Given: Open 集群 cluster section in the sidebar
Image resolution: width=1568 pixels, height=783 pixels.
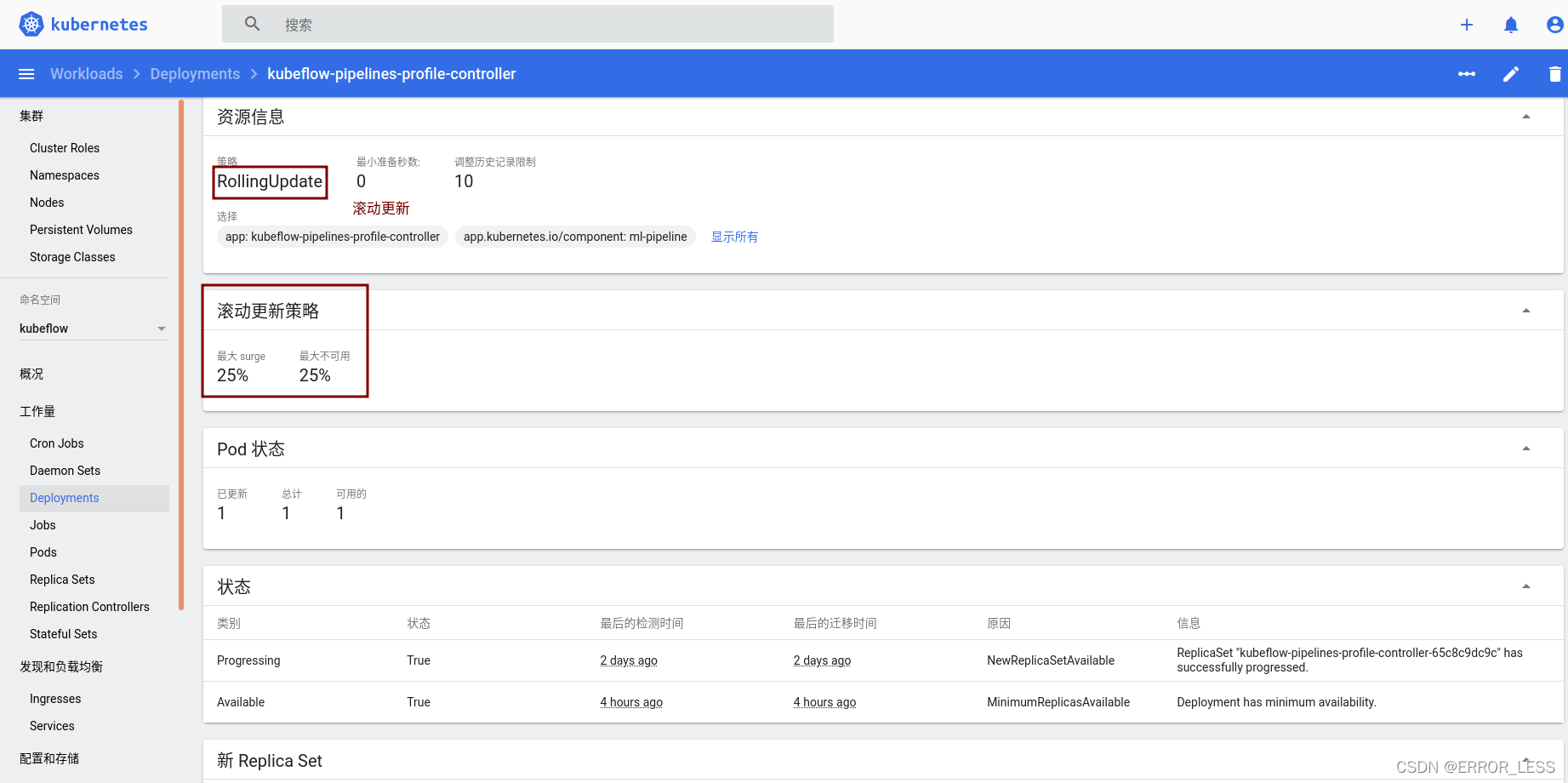Looking at the screenshot, I should point(31,116).
